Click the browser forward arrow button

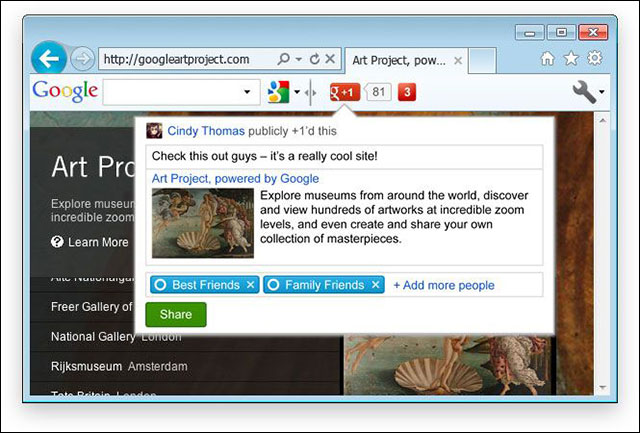click(82, 59)
